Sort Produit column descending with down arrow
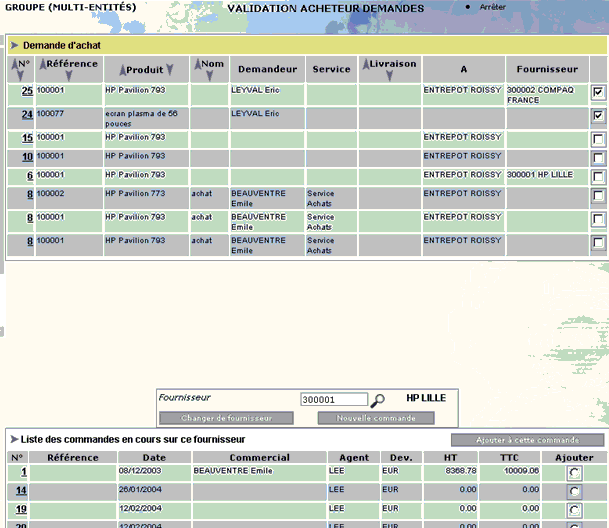Image resolution: width=609 pixels, height=528 pixels. pyautogui.click(x=170, y=70)
